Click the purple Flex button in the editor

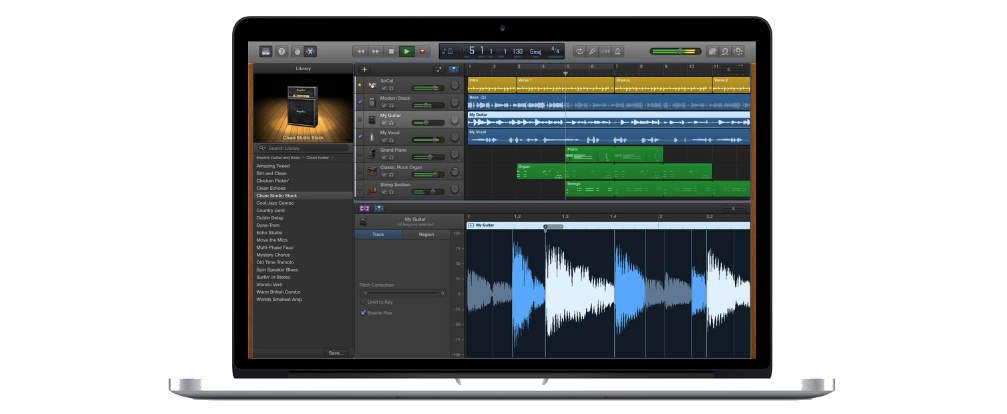pyautogui.click(x=365, y=209)
